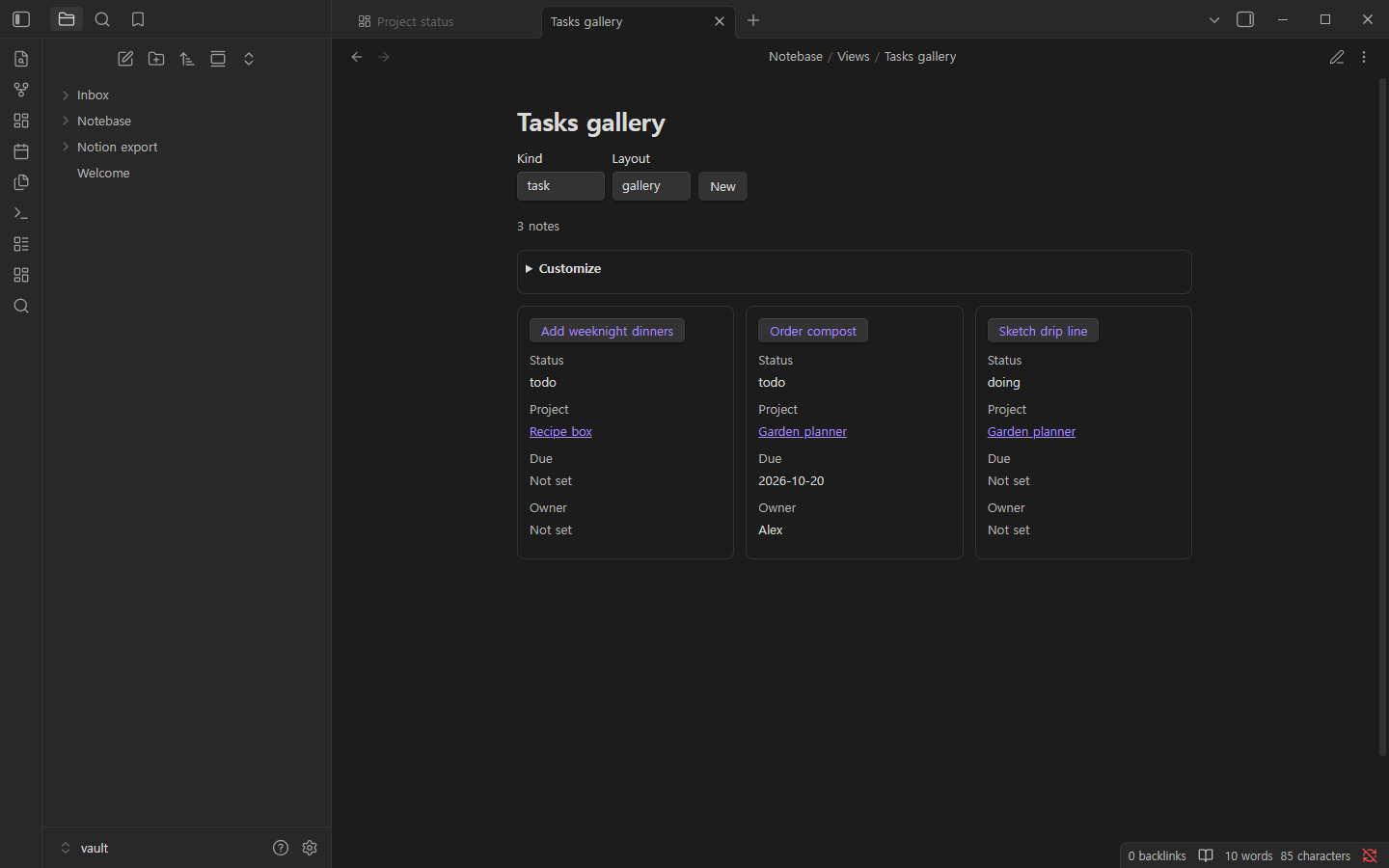The image size is (1389, 868).
Task: Change the file explorer sort order
Action: pos(187,59)
